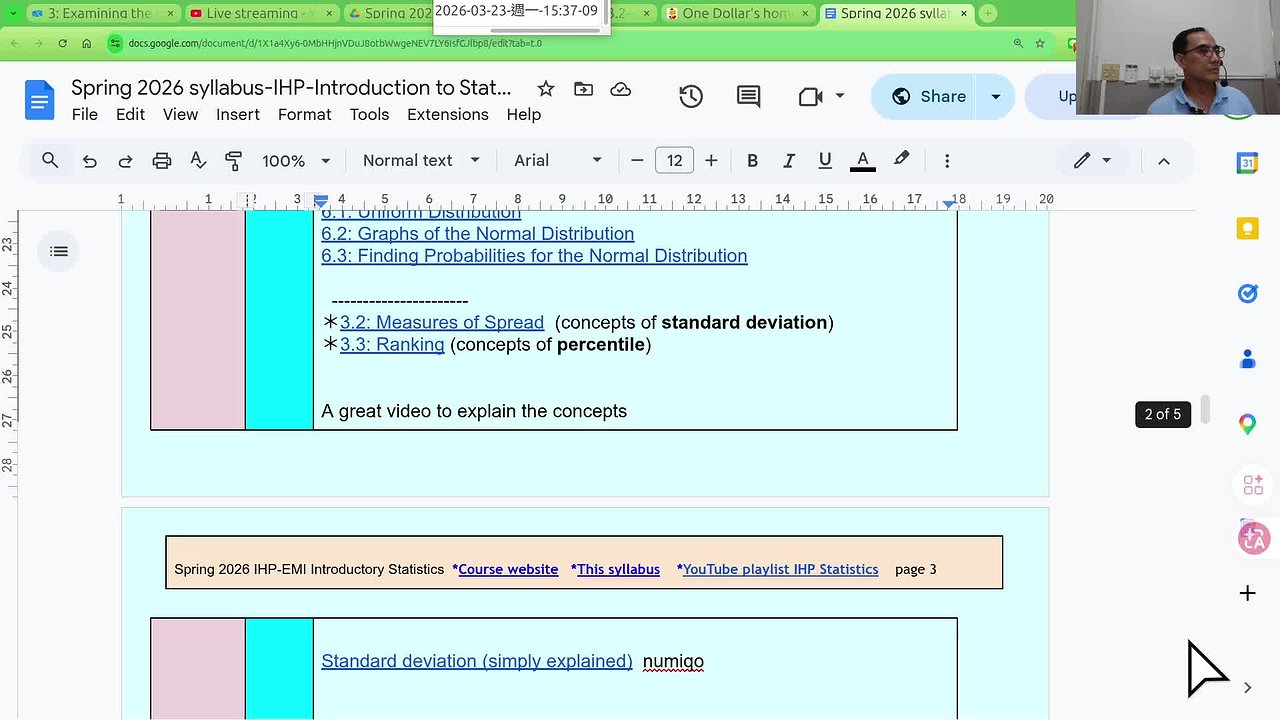Open the File menu
This screenshot has width=1280, height=720.
[85, 114]
